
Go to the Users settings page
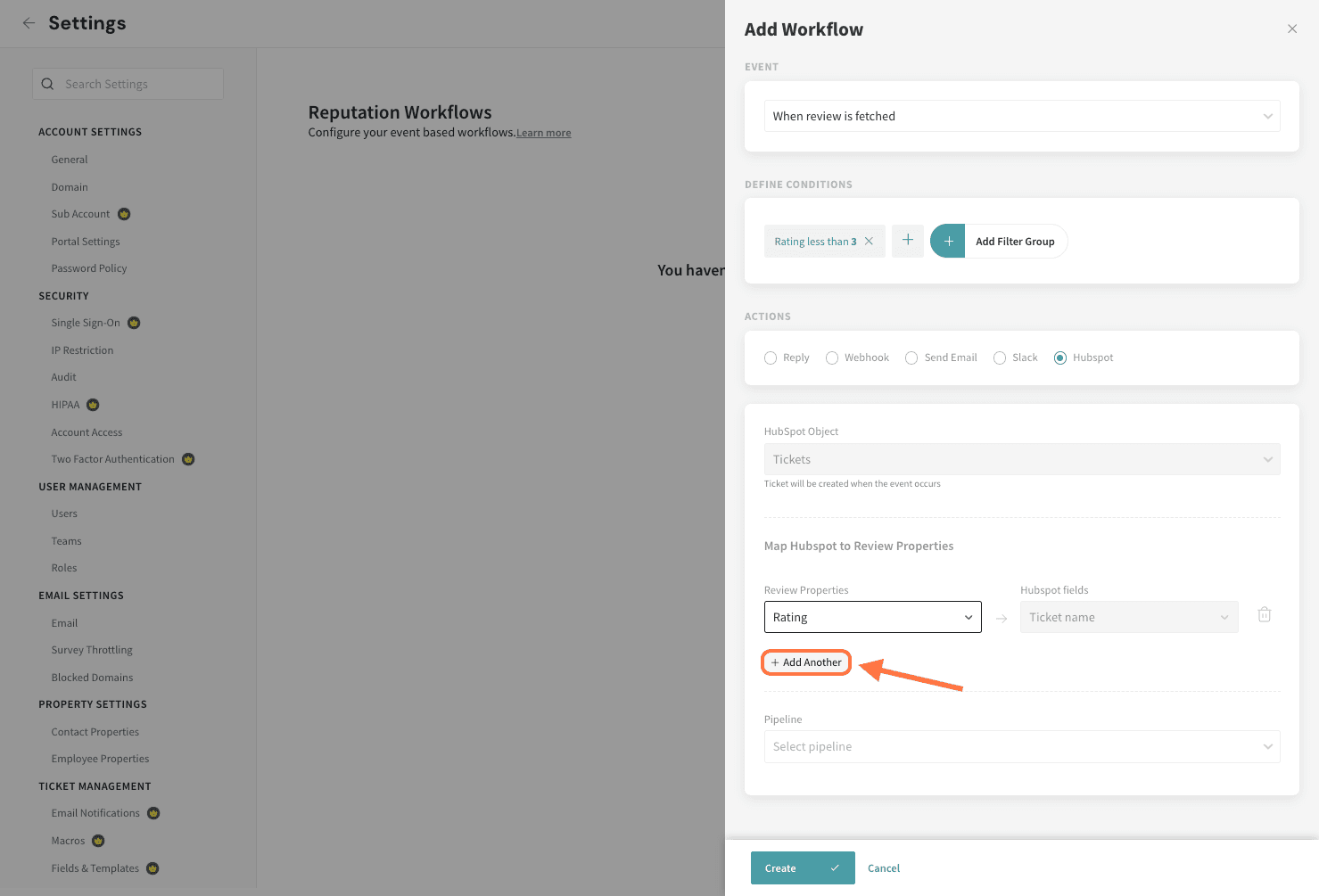tap(64, 514)
